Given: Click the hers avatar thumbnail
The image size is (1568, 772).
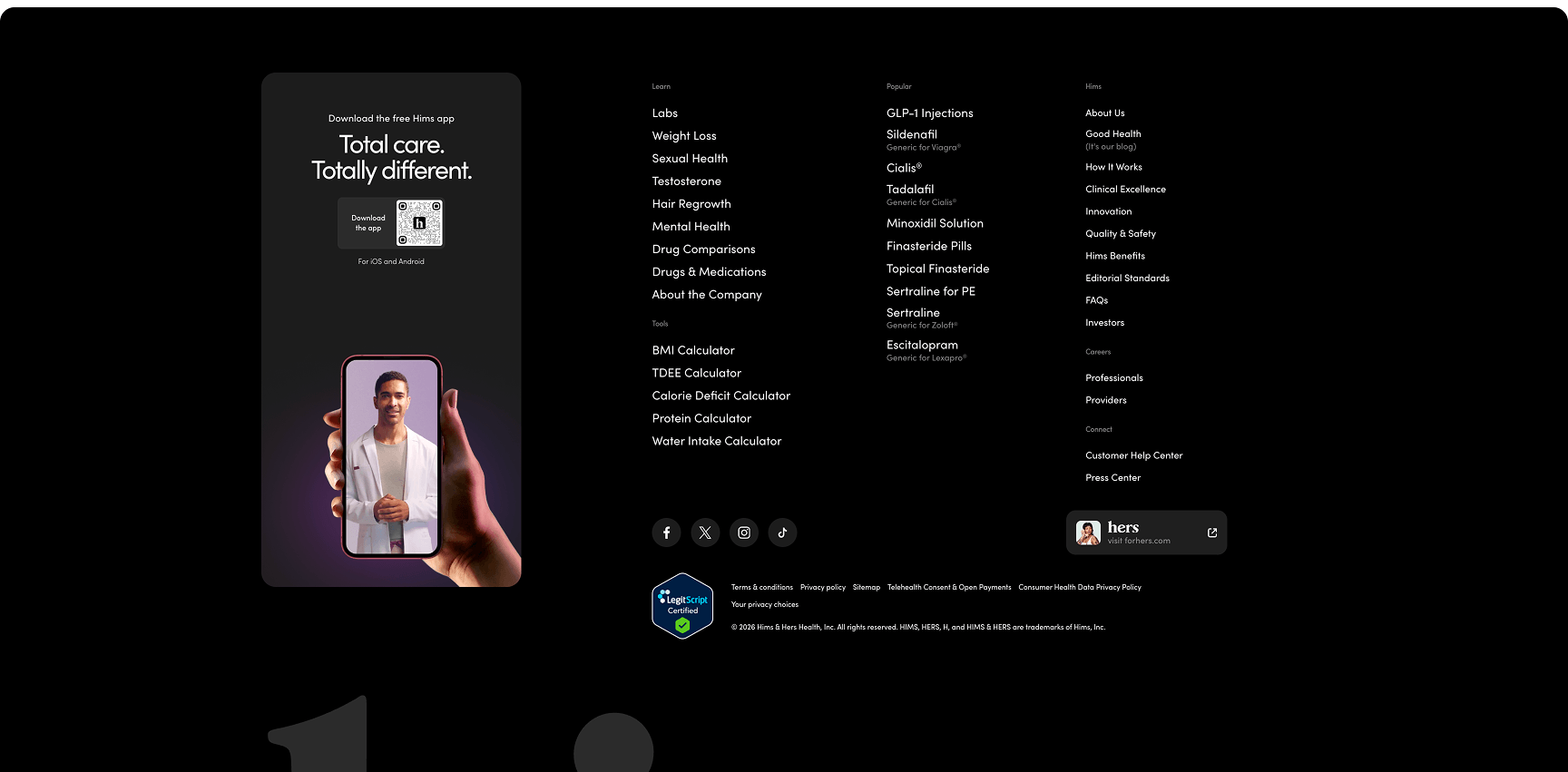Looking at the screenshot, I should pyautogui.click(x=1088, y=533).
